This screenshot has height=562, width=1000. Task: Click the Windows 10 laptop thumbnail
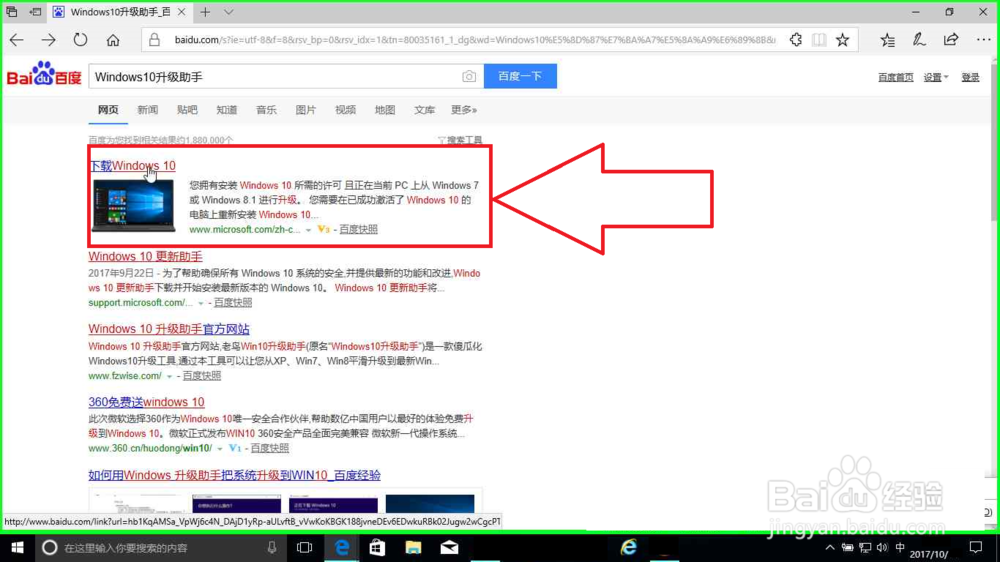pyautogui.click(x=133, y=205)
